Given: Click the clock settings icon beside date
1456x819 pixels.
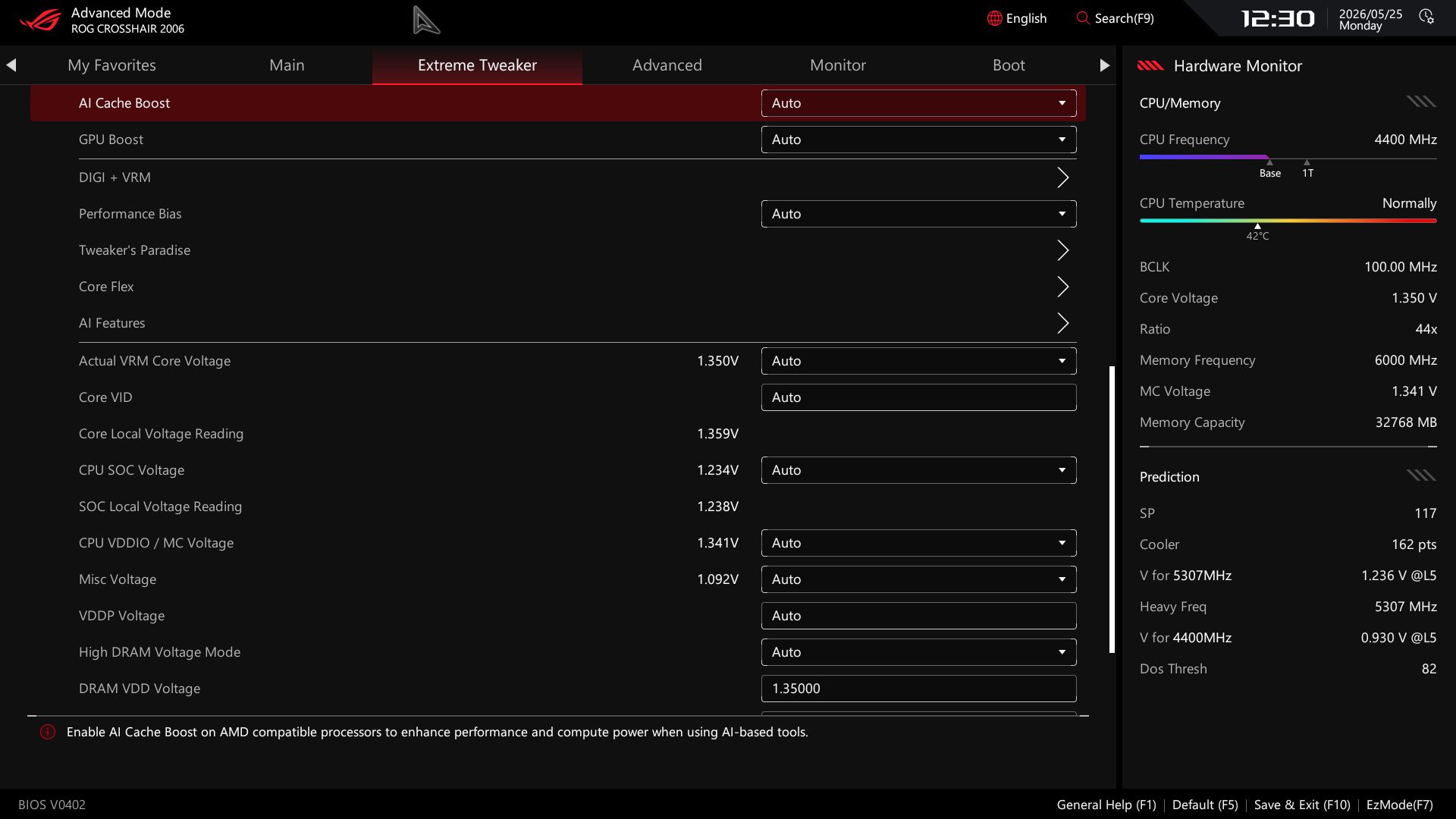Looking at the screenshot, I should click(x=1426, y=17).
